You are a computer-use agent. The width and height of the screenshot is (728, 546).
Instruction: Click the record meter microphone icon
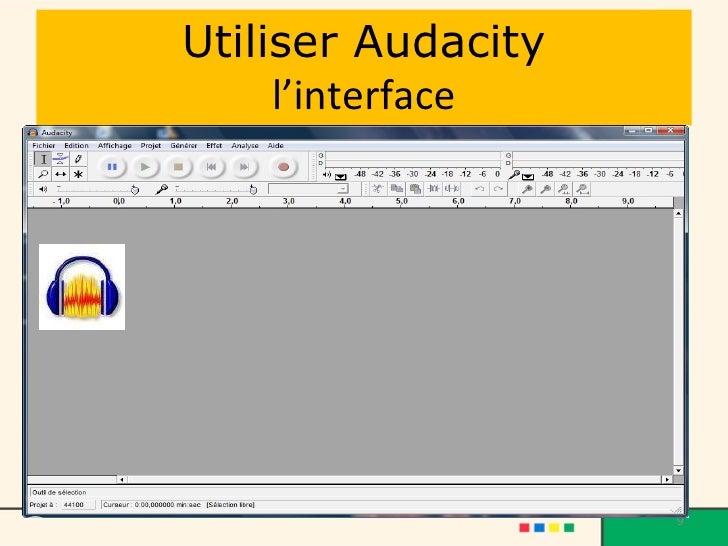coord(514,175)
